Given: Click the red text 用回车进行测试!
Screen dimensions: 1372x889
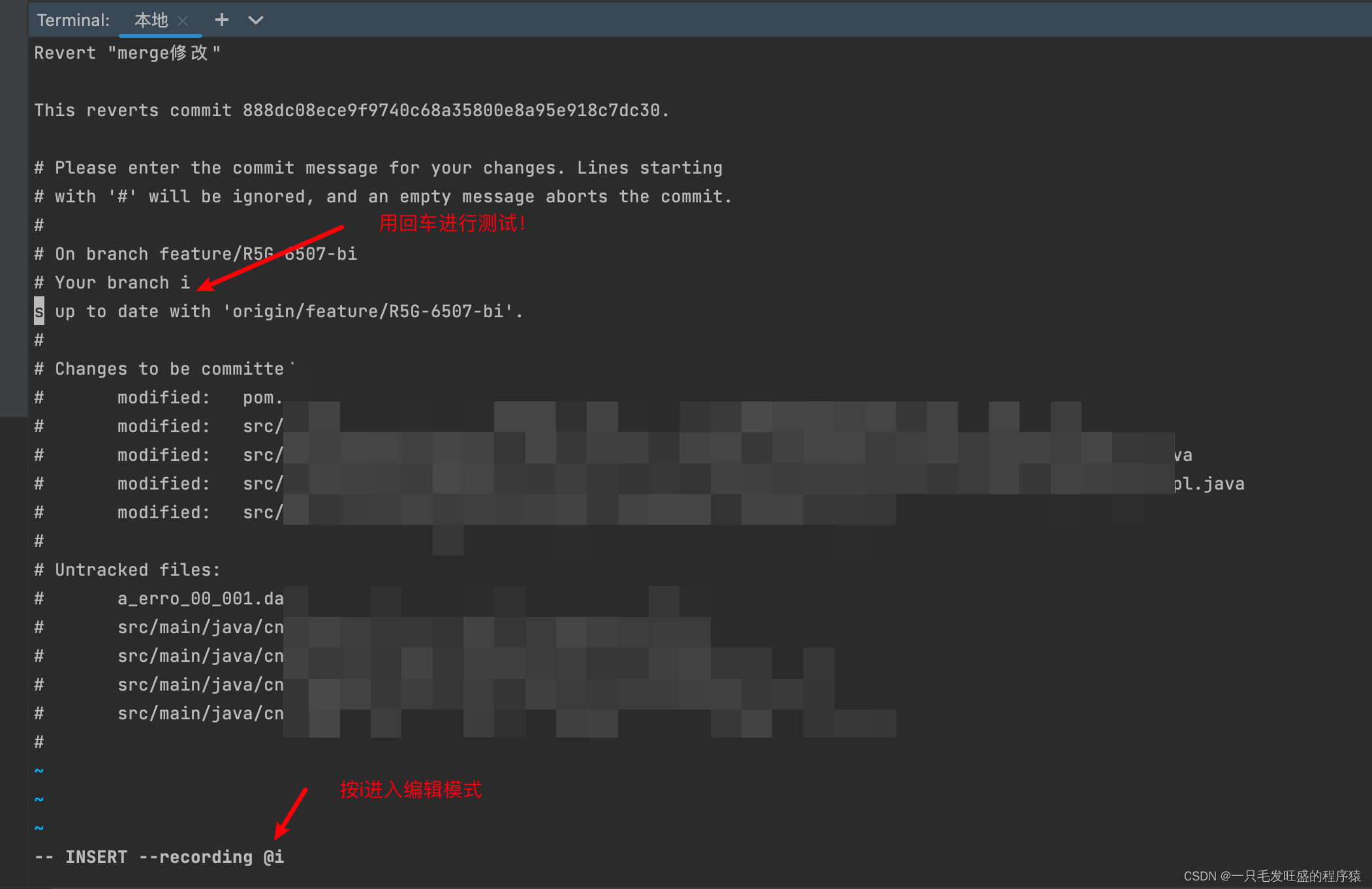Looking at the screenshot, I should [x=452, y=223].
